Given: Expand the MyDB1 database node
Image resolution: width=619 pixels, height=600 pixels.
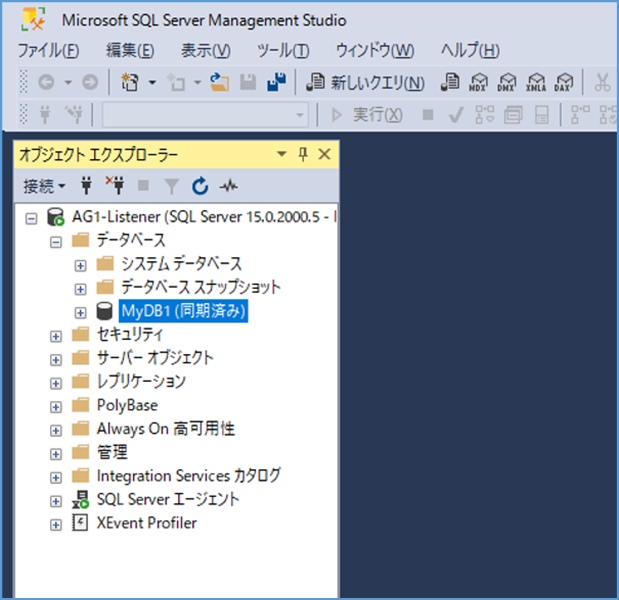Looking at the screenshot, I should [x=81, y=313].
